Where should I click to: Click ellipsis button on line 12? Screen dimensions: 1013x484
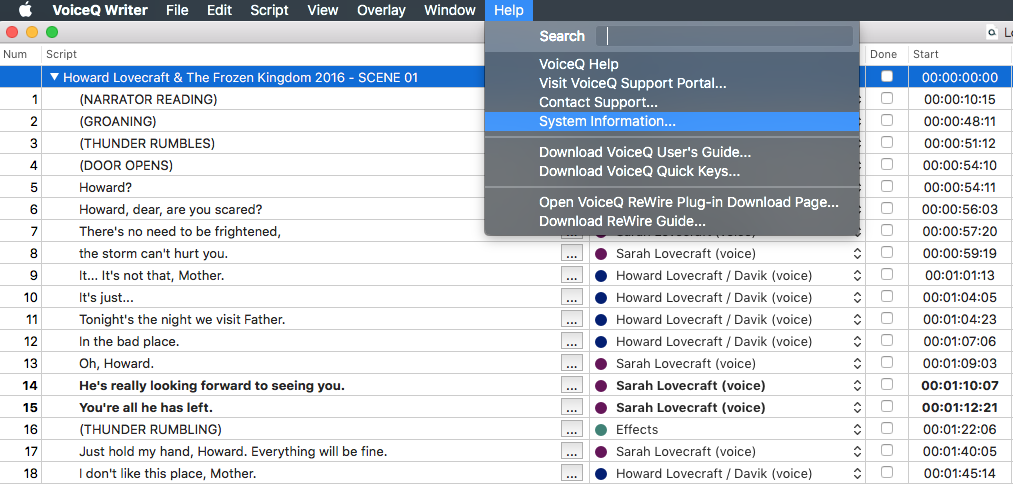[x=571, y=342]
